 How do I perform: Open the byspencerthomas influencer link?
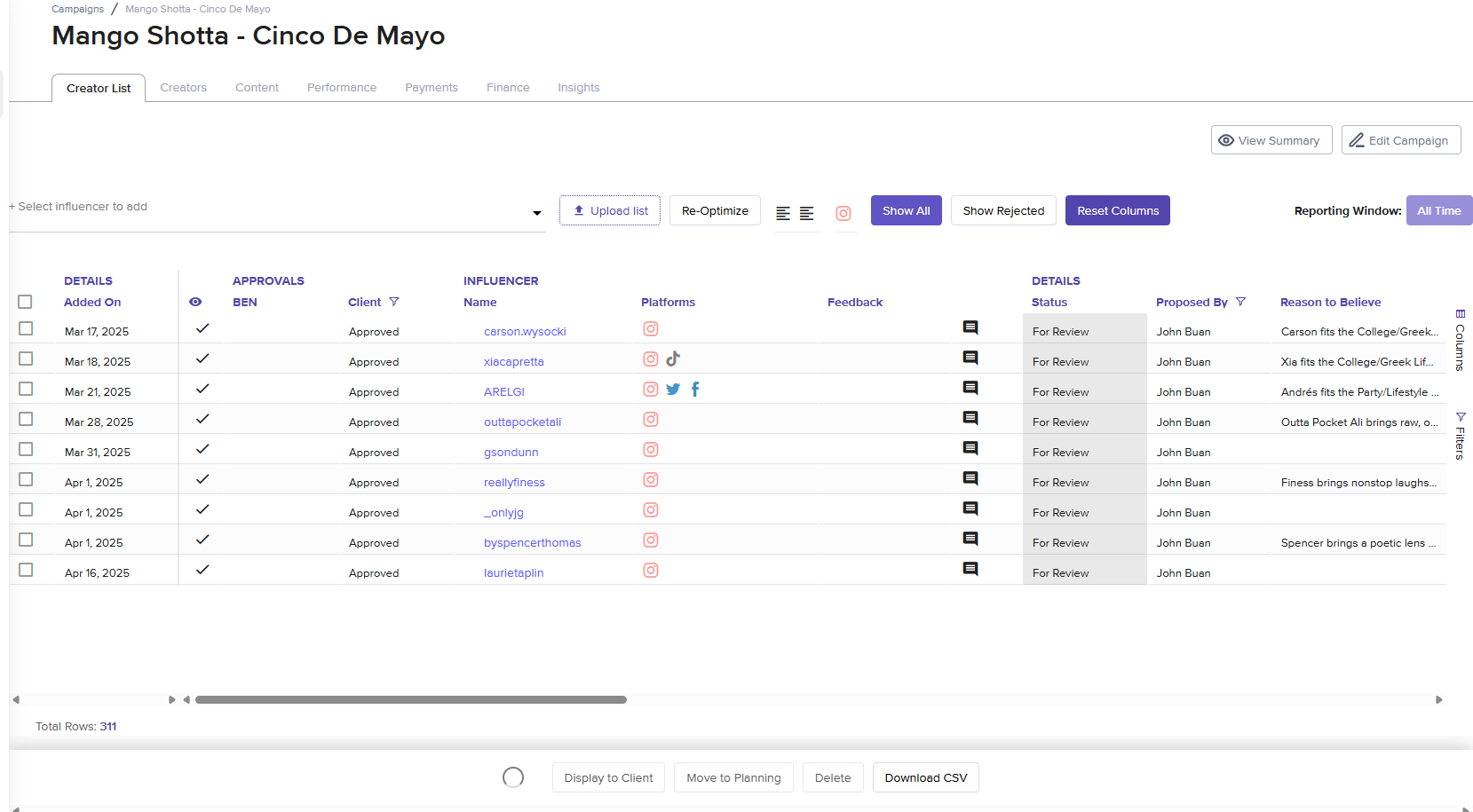pos(532,543)
